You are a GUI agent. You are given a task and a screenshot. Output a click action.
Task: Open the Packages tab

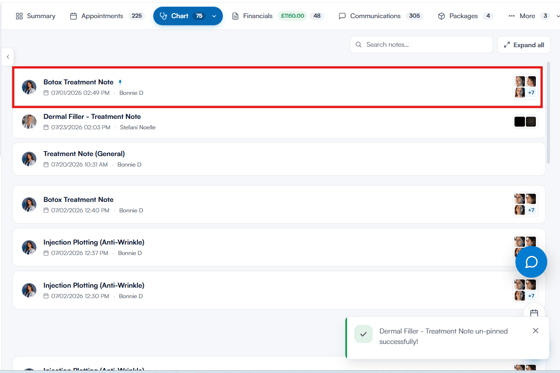465,16
